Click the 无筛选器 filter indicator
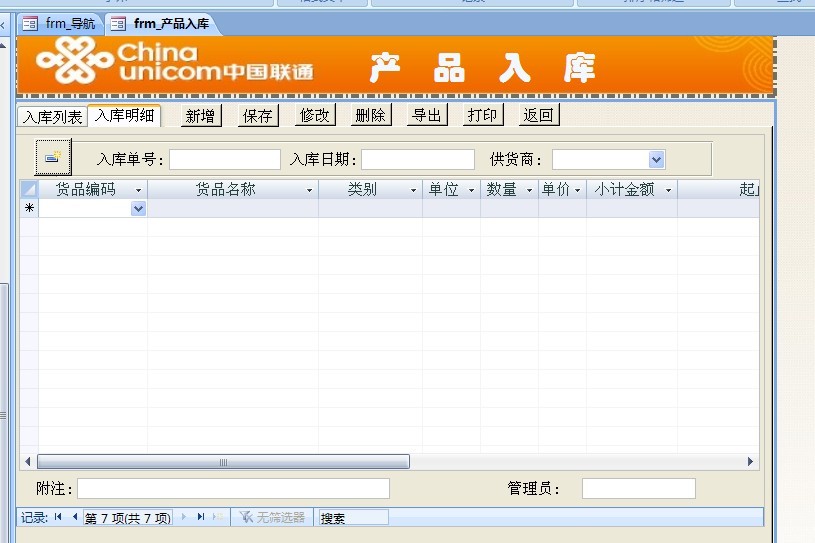 pyautogui.click(x=272, y=517)
